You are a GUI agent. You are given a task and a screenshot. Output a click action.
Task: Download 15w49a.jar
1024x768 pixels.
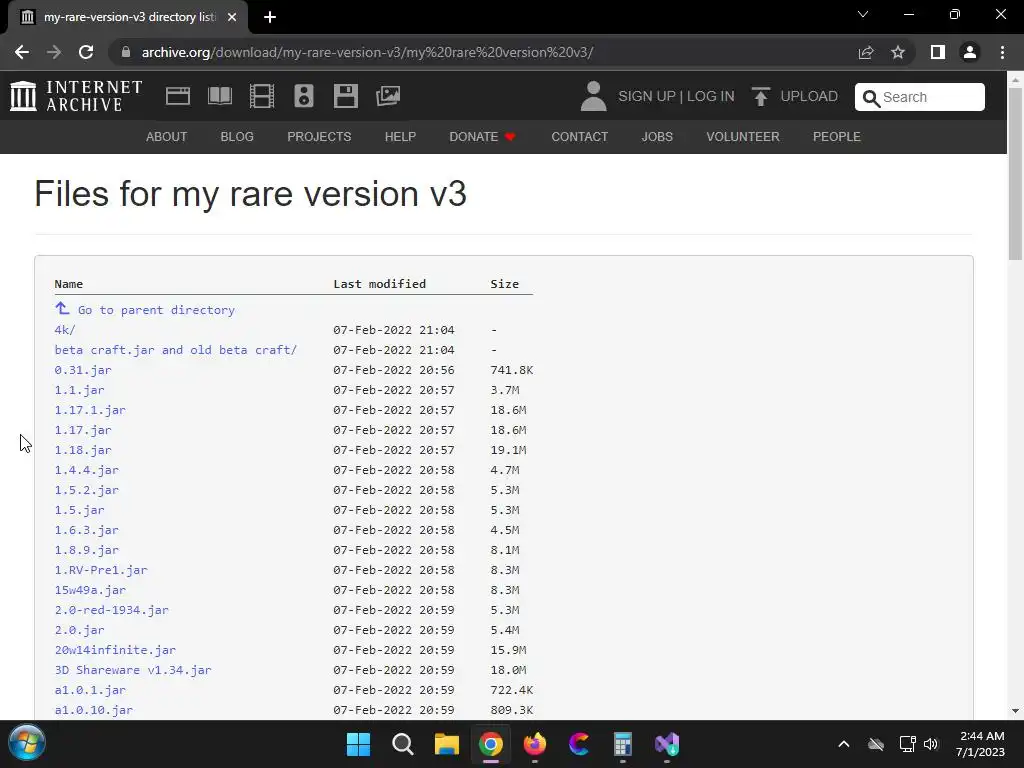[90, 590]
